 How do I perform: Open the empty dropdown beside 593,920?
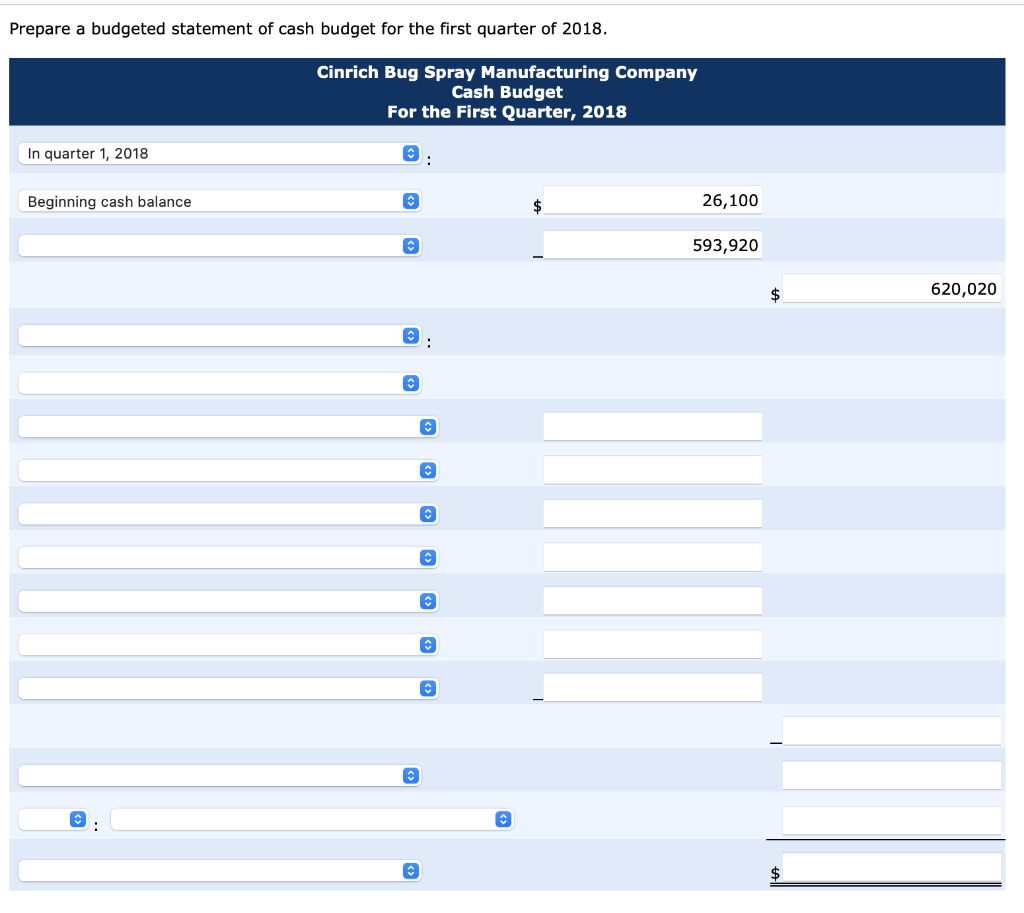[219, 246]
